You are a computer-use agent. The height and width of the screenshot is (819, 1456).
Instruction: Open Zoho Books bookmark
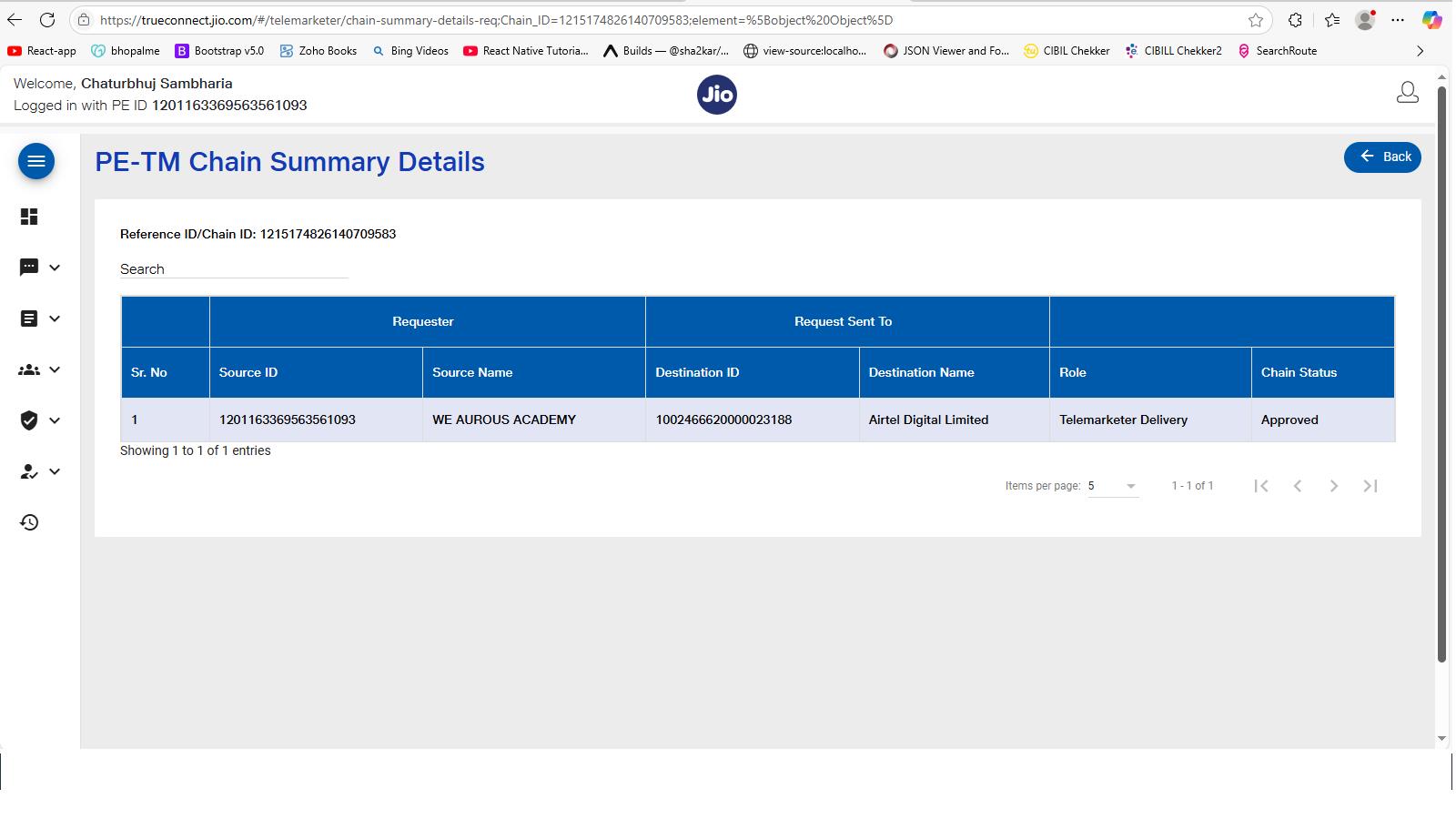318,51
